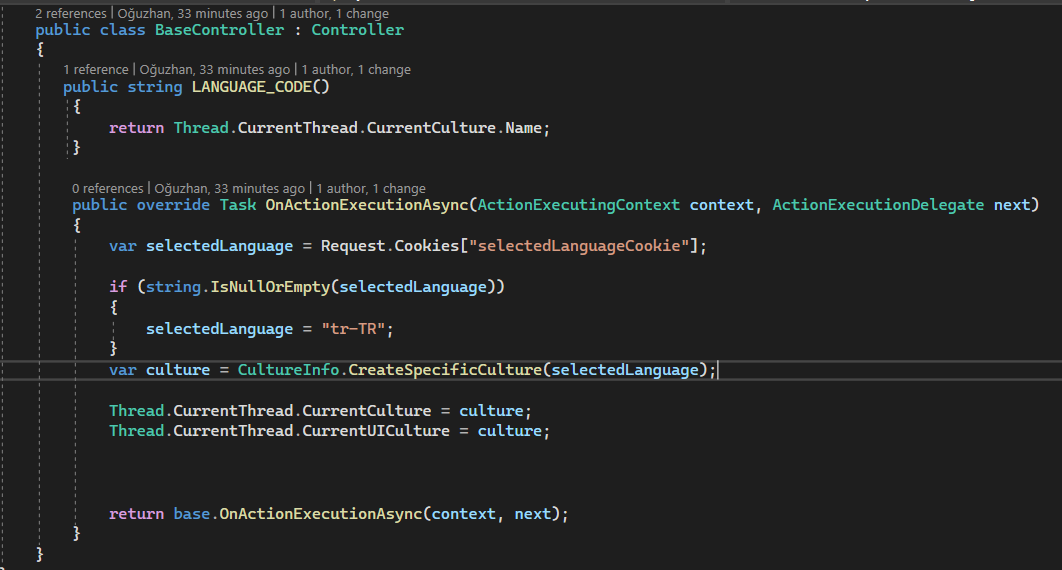Image resolution: width=1062 pixels, height=570 pixels.
Task: Click the Name property in the return statement
Action: click(x=524, y=128)
